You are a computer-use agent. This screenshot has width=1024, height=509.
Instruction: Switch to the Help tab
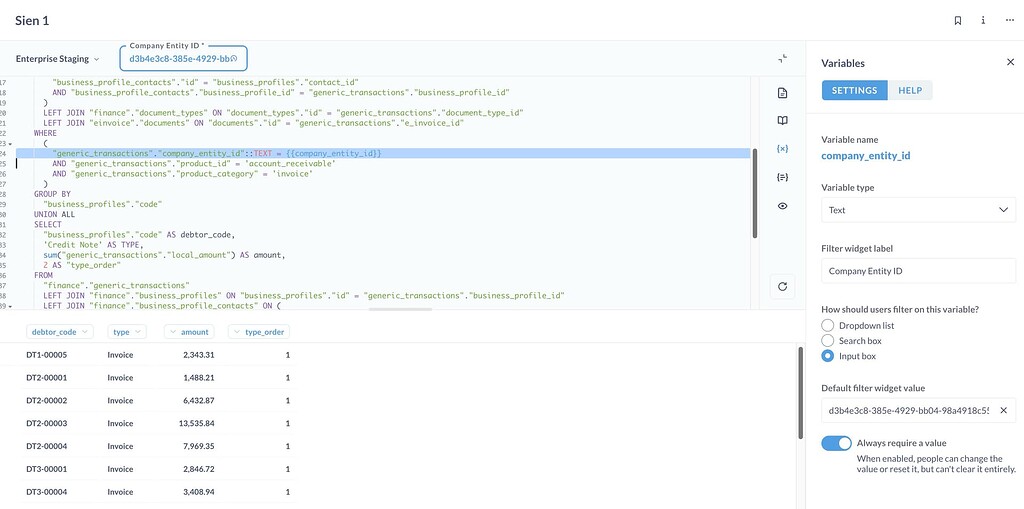click(x=910, y=91)
